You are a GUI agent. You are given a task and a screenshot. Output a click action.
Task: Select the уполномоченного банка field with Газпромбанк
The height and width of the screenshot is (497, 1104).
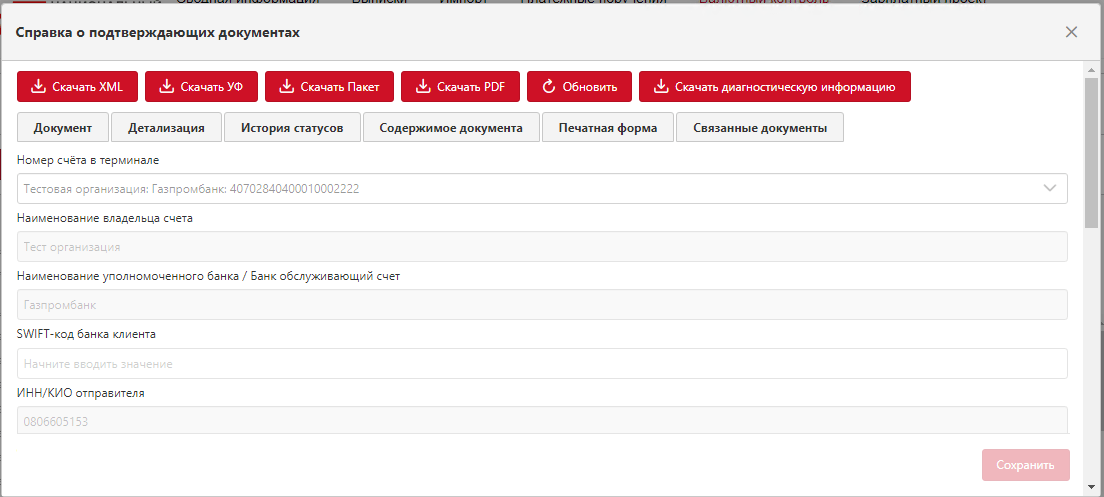[542, 305]
